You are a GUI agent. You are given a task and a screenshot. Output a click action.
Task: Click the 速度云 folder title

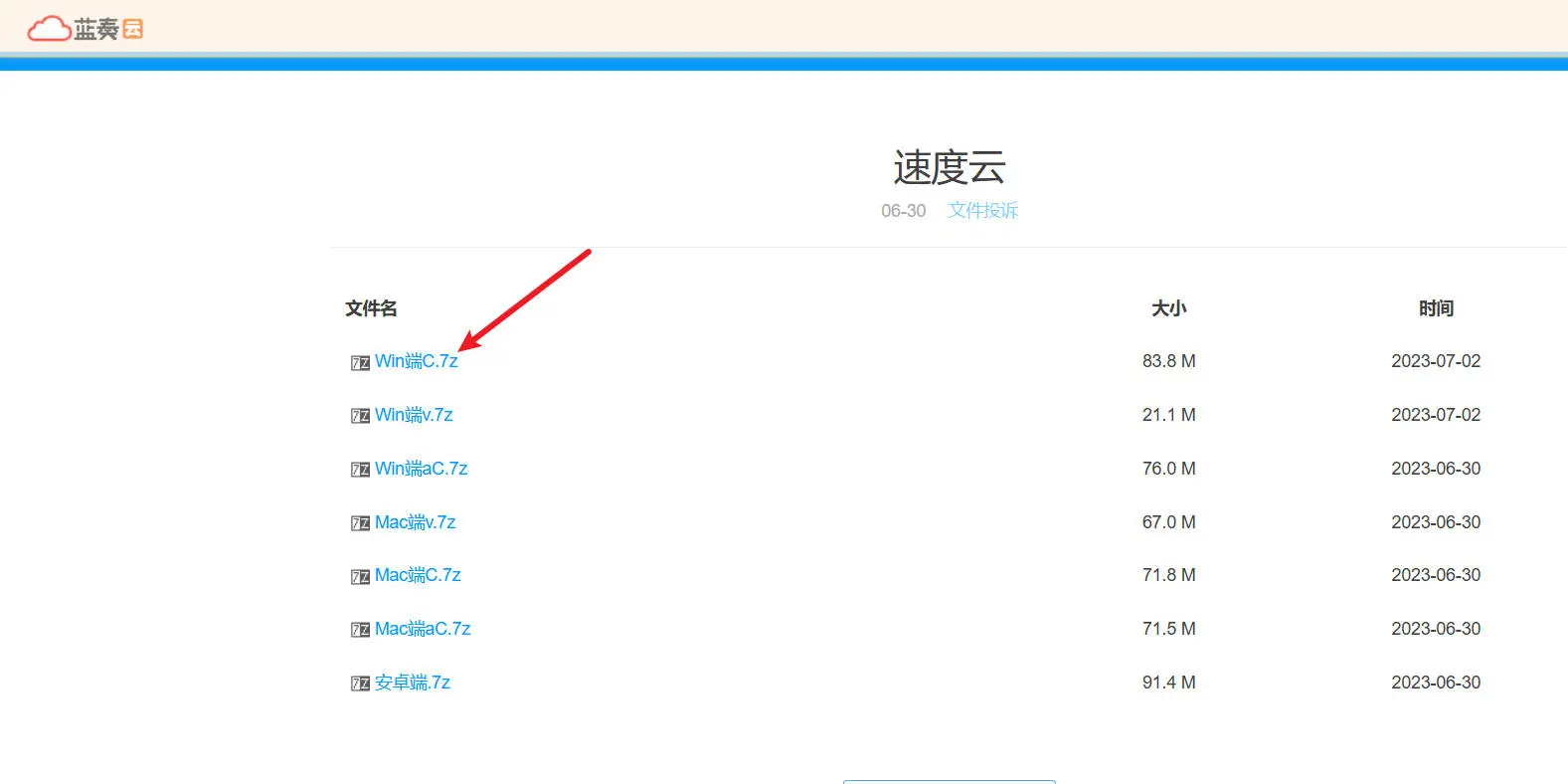click(x=950, y=168)
